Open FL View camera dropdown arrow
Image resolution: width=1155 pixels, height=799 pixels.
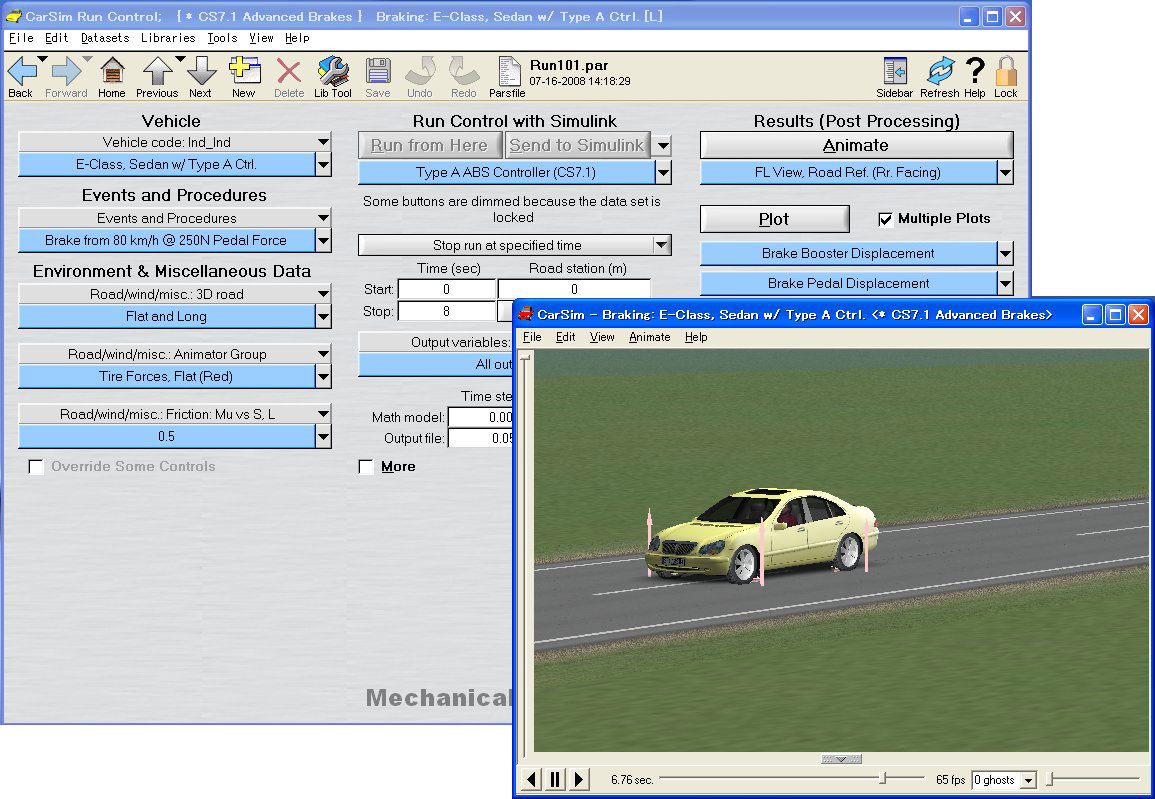(x=1005, y=172)
